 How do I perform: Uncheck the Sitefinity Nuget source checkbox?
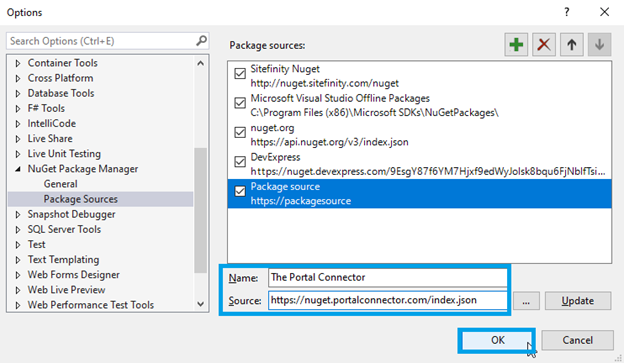pos(240,74)
